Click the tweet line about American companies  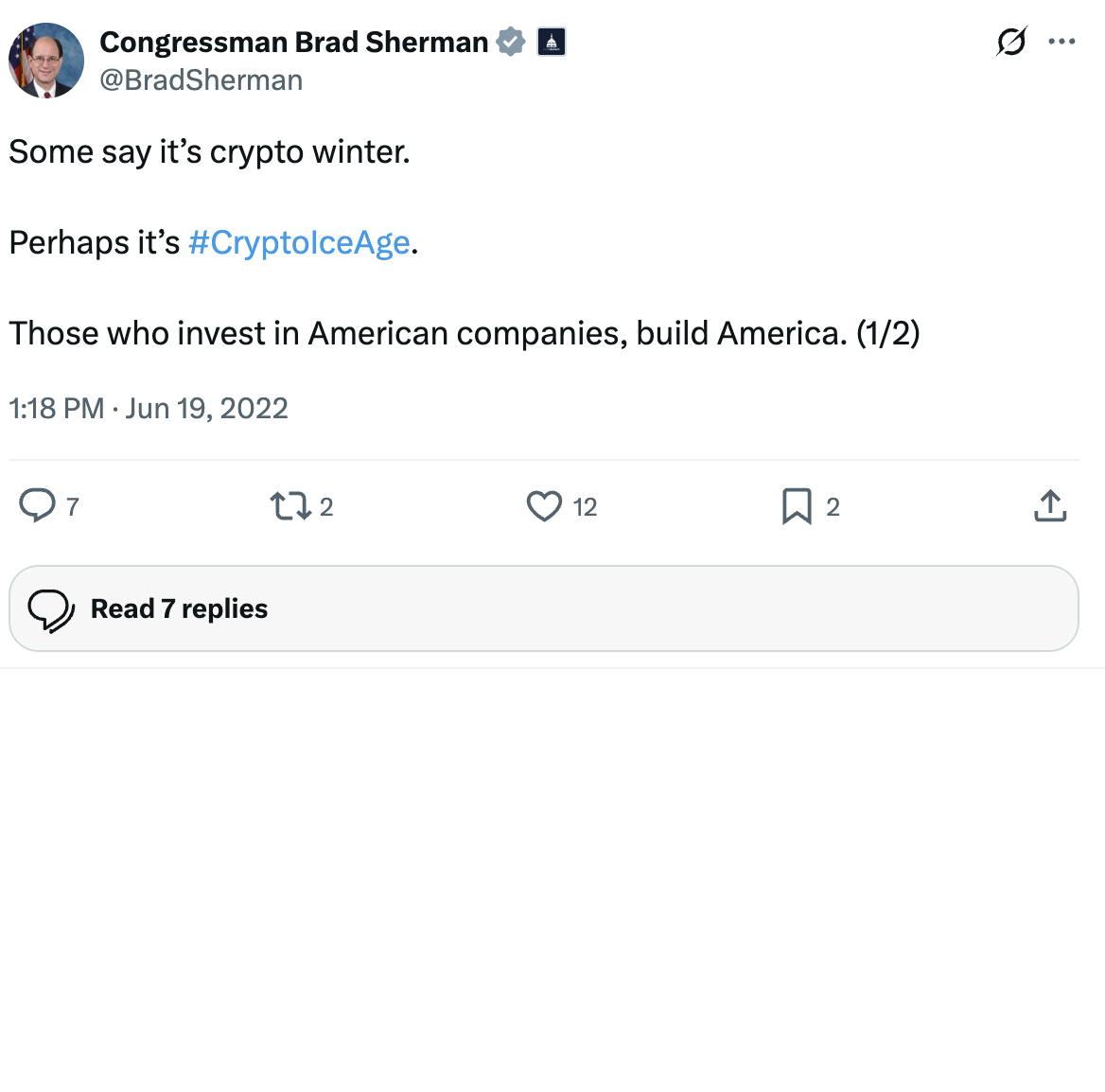tap(464, 334)
